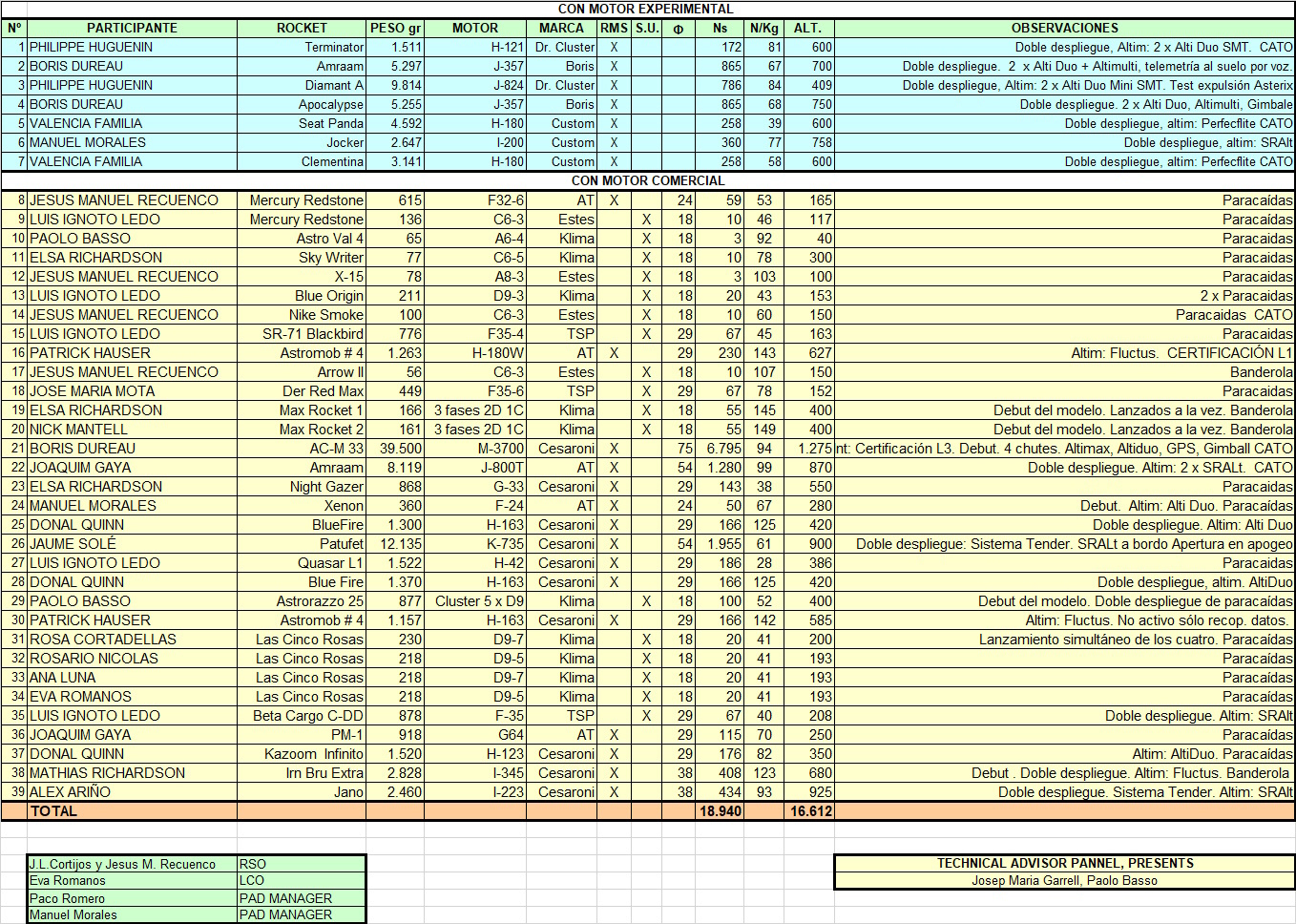Click the M-3700 motor cell

pos(474,448)
